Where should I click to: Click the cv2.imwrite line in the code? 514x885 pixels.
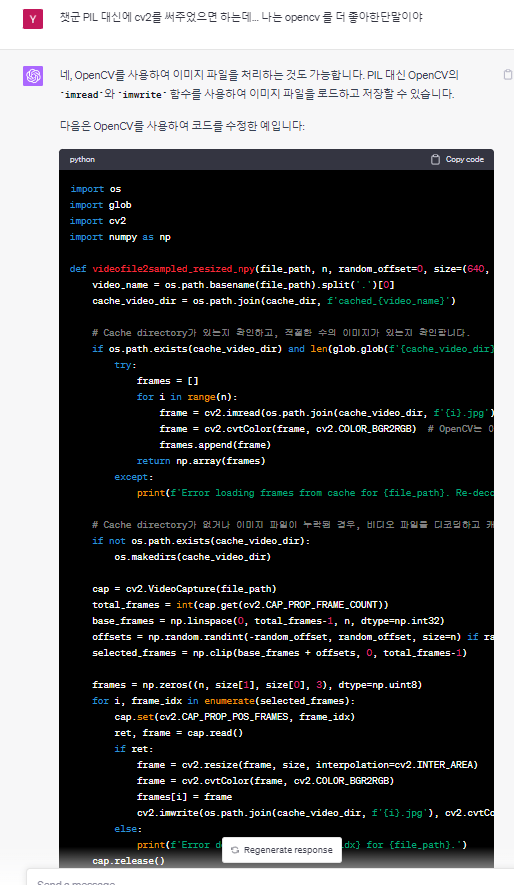click(x=315, y=813)
